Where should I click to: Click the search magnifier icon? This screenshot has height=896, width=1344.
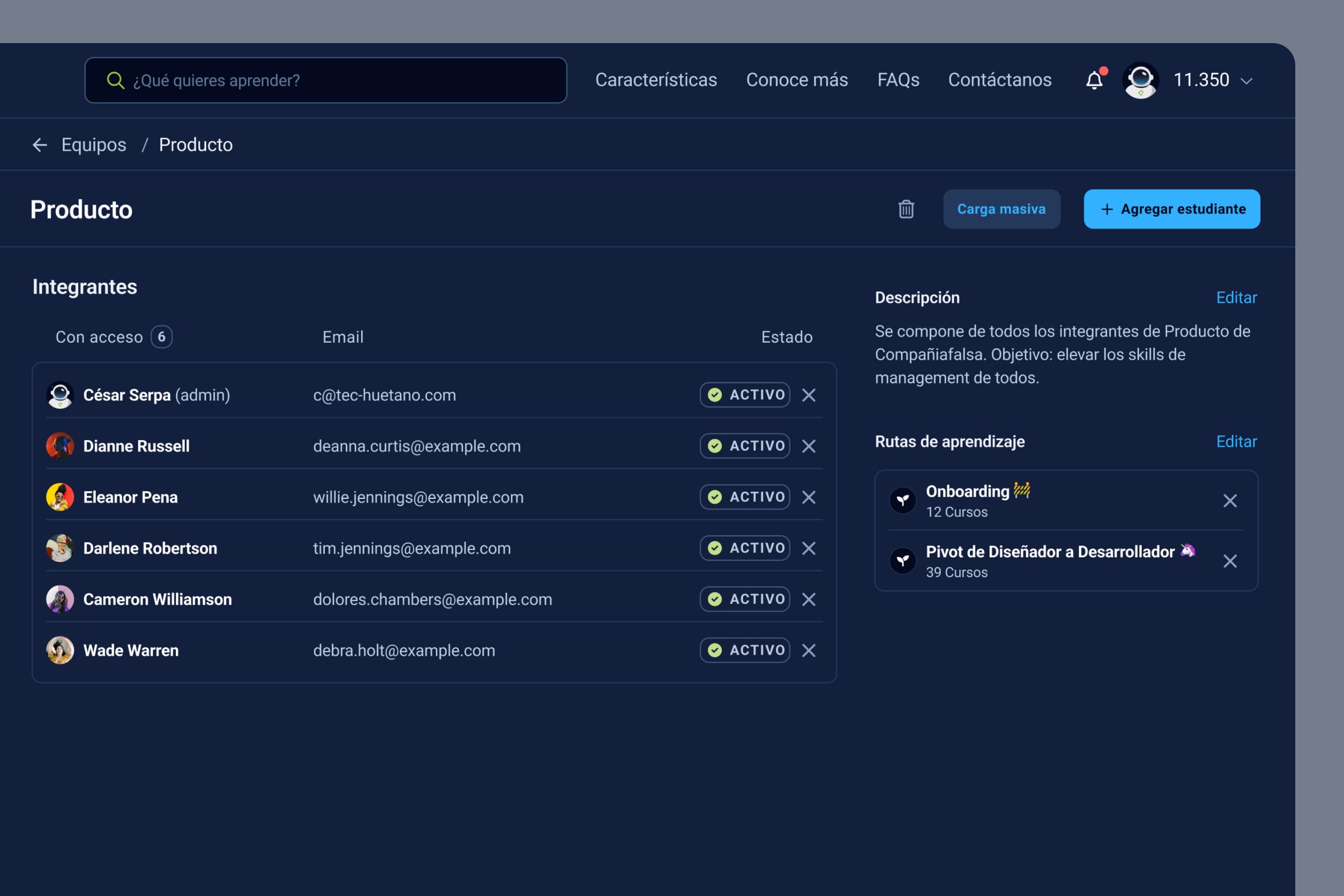click(116, 80)
